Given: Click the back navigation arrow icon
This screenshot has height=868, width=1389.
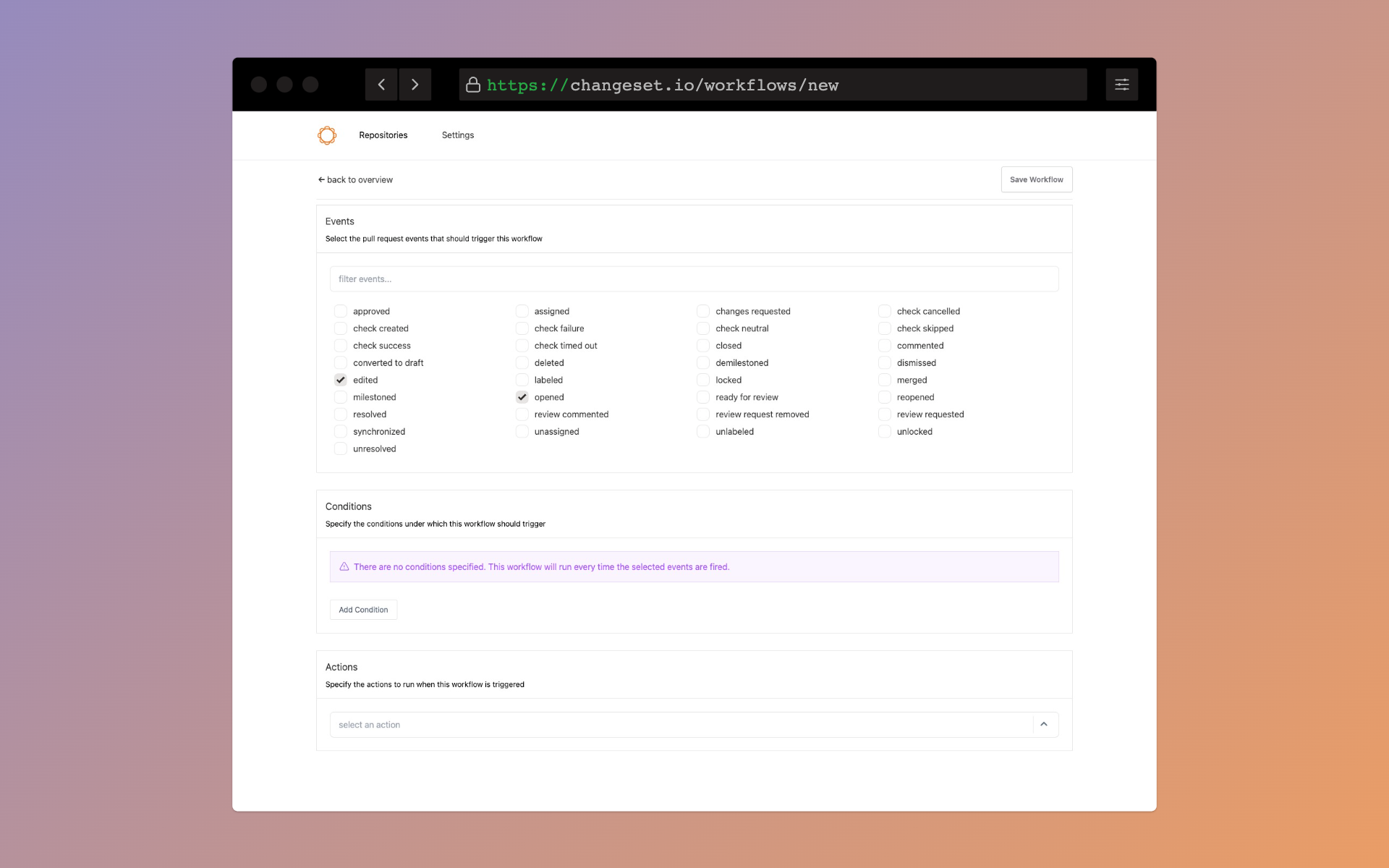Looking at the screenshot, I should 381,84.
